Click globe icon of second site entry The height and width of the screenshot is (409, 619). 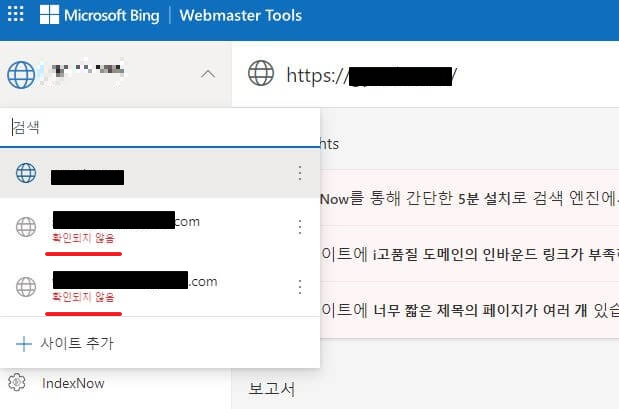coord(26,227)
